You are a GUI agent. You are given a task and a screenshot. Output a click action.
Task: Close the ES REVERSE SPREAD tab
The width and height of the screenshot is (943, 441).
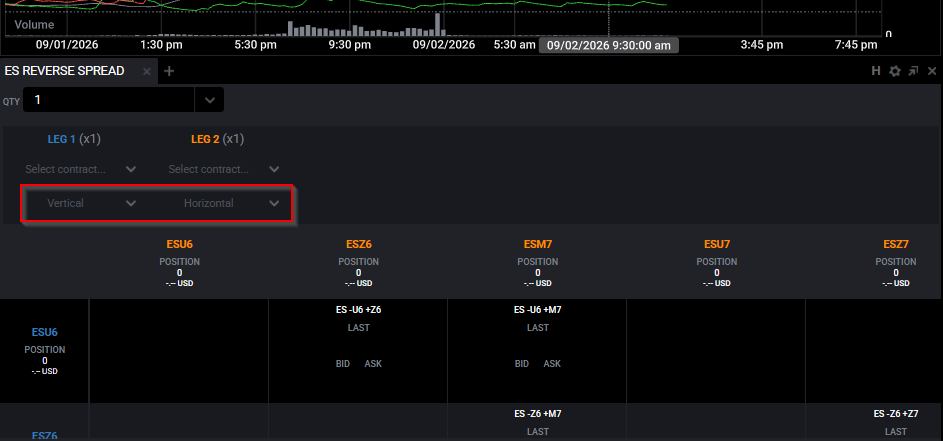(x=147, y=72)
